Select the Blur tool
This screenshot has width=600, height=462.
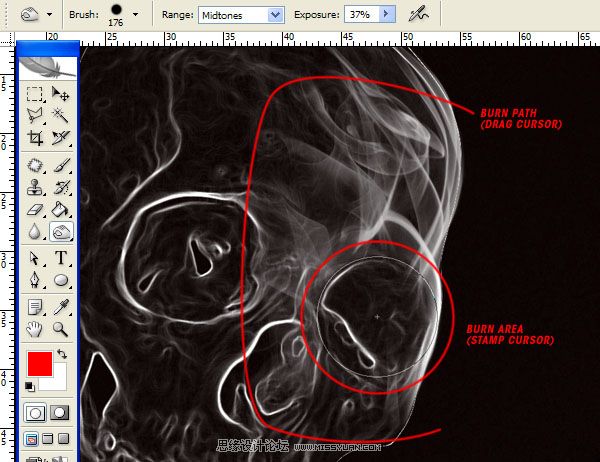34,232
